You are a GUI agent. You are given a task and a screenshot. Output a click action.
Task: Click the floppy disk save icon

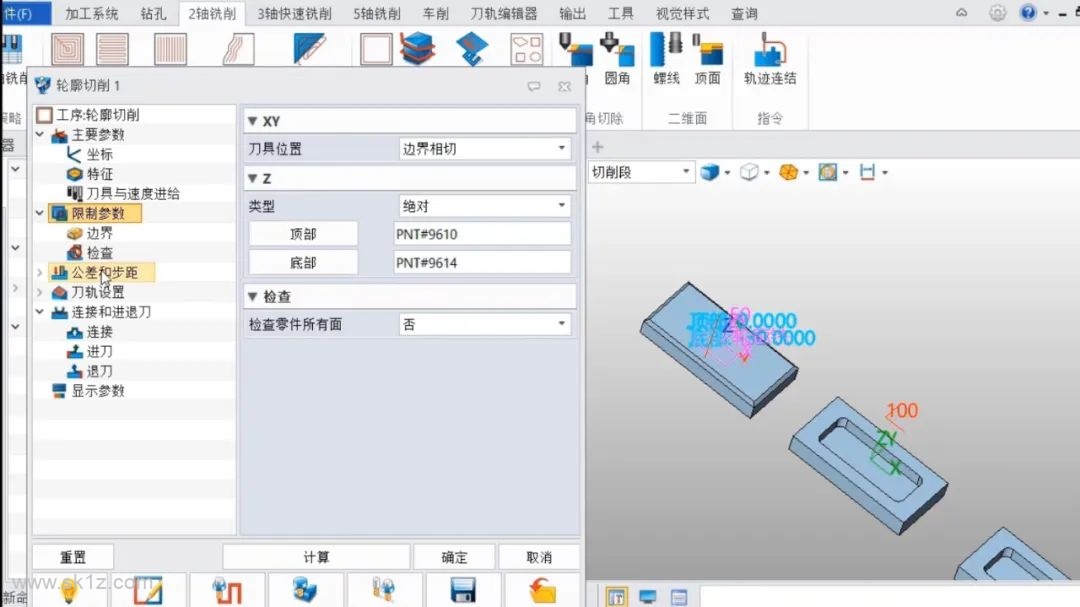pos(463,591)
